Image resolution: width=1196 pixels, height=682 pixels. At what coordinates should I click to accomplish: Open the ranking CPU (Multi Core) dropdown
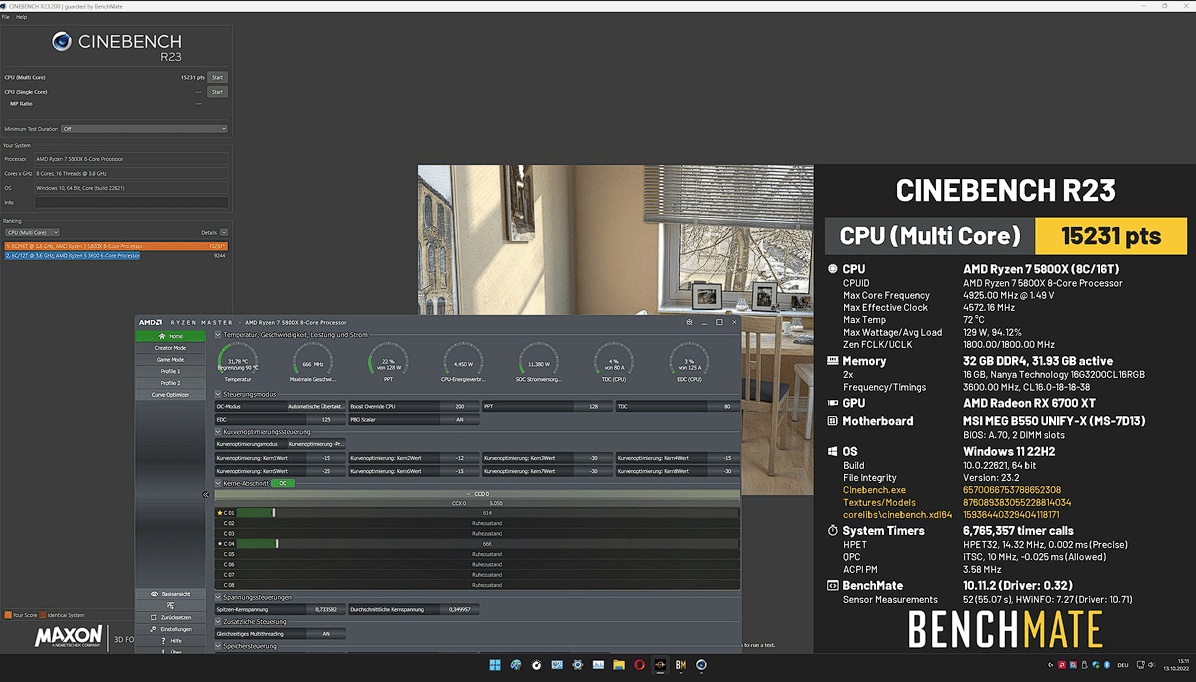click(x=32, y=233)
